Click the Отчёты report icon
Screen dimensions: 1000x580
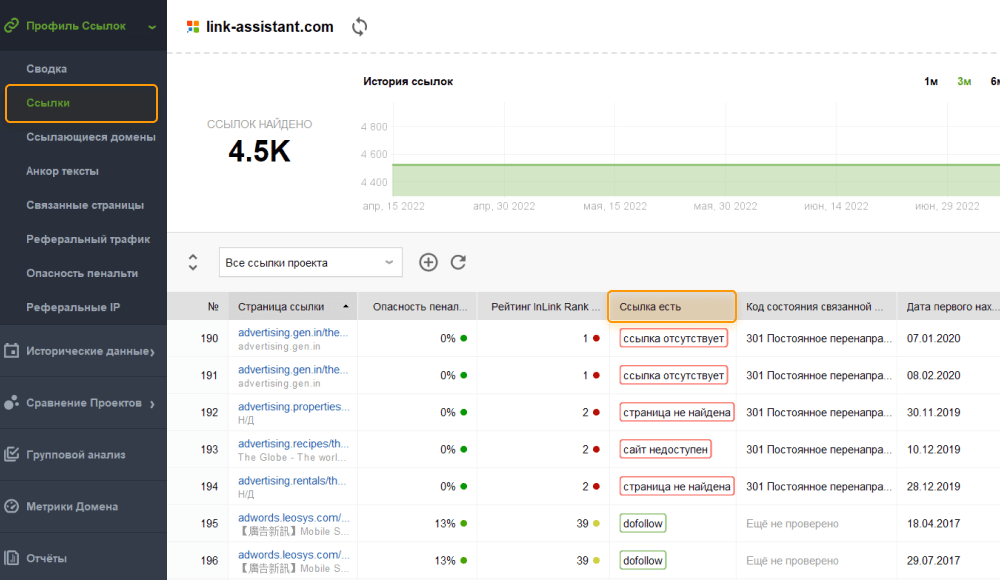point(11,558)
